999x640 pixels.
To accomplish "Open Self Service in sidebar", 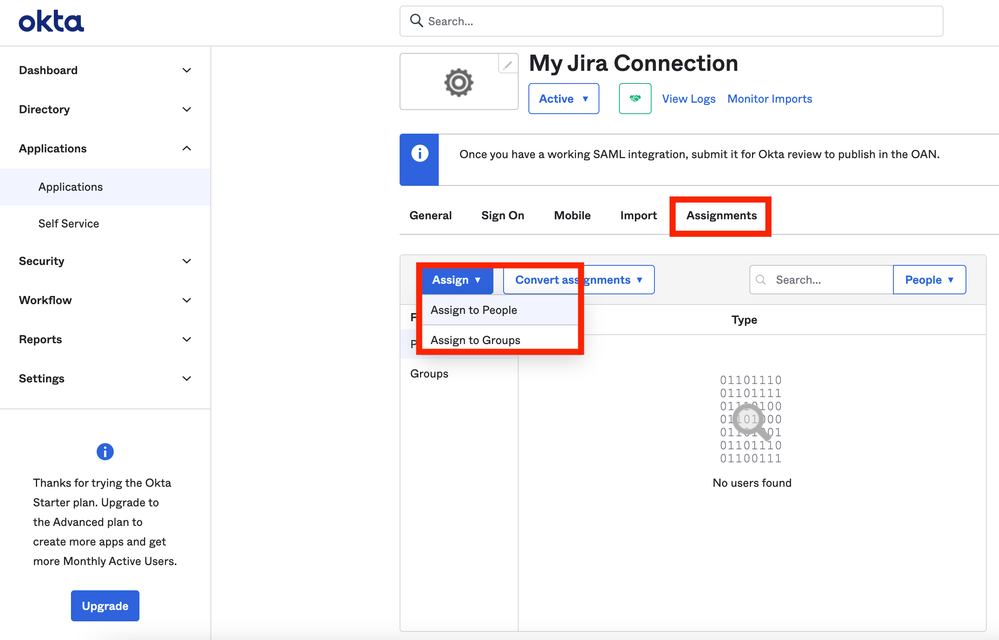I will [69, 224].
